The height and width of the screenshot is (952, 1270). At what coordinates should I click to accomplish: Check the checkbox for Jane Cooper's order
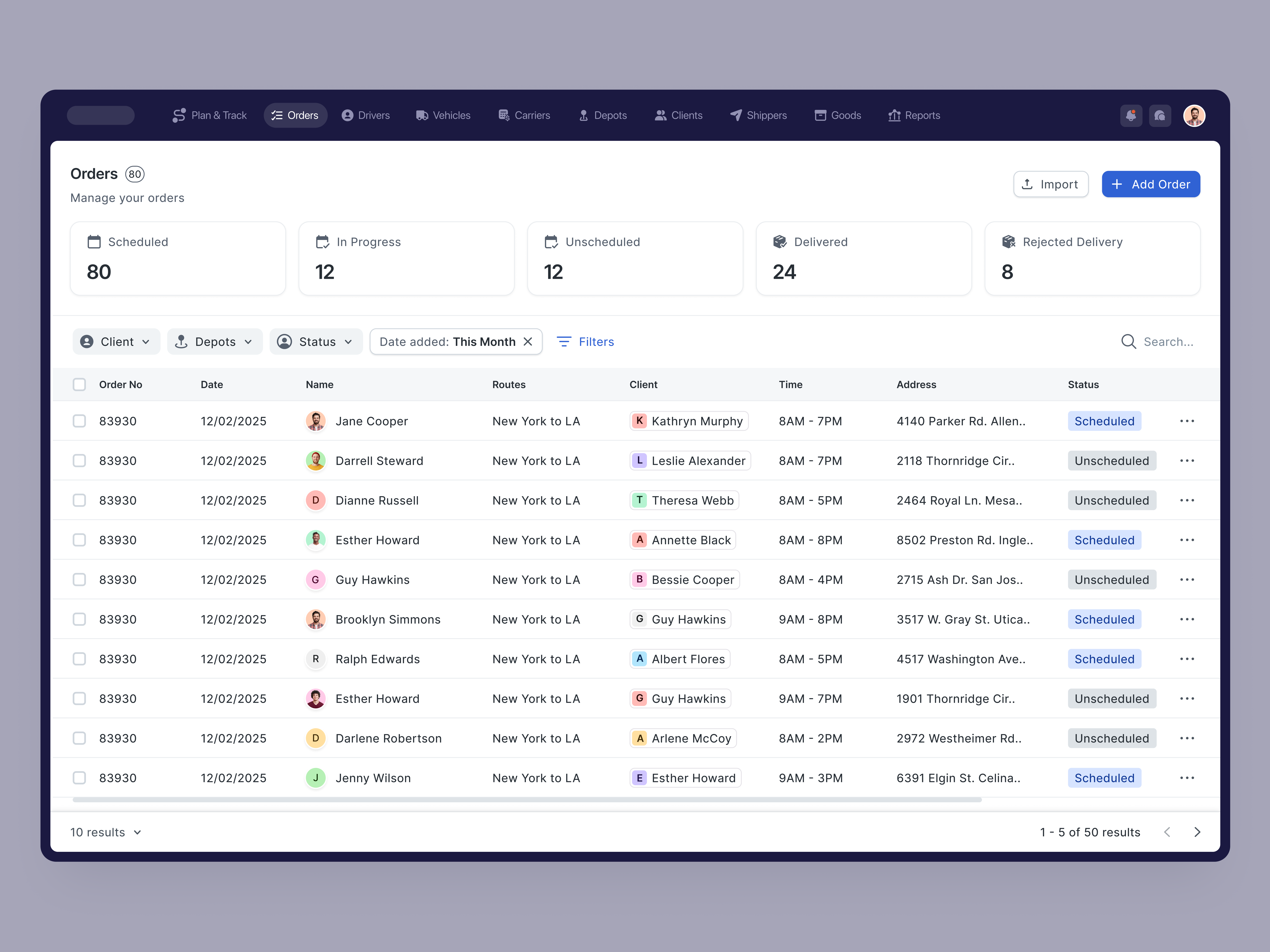point(79,421)
